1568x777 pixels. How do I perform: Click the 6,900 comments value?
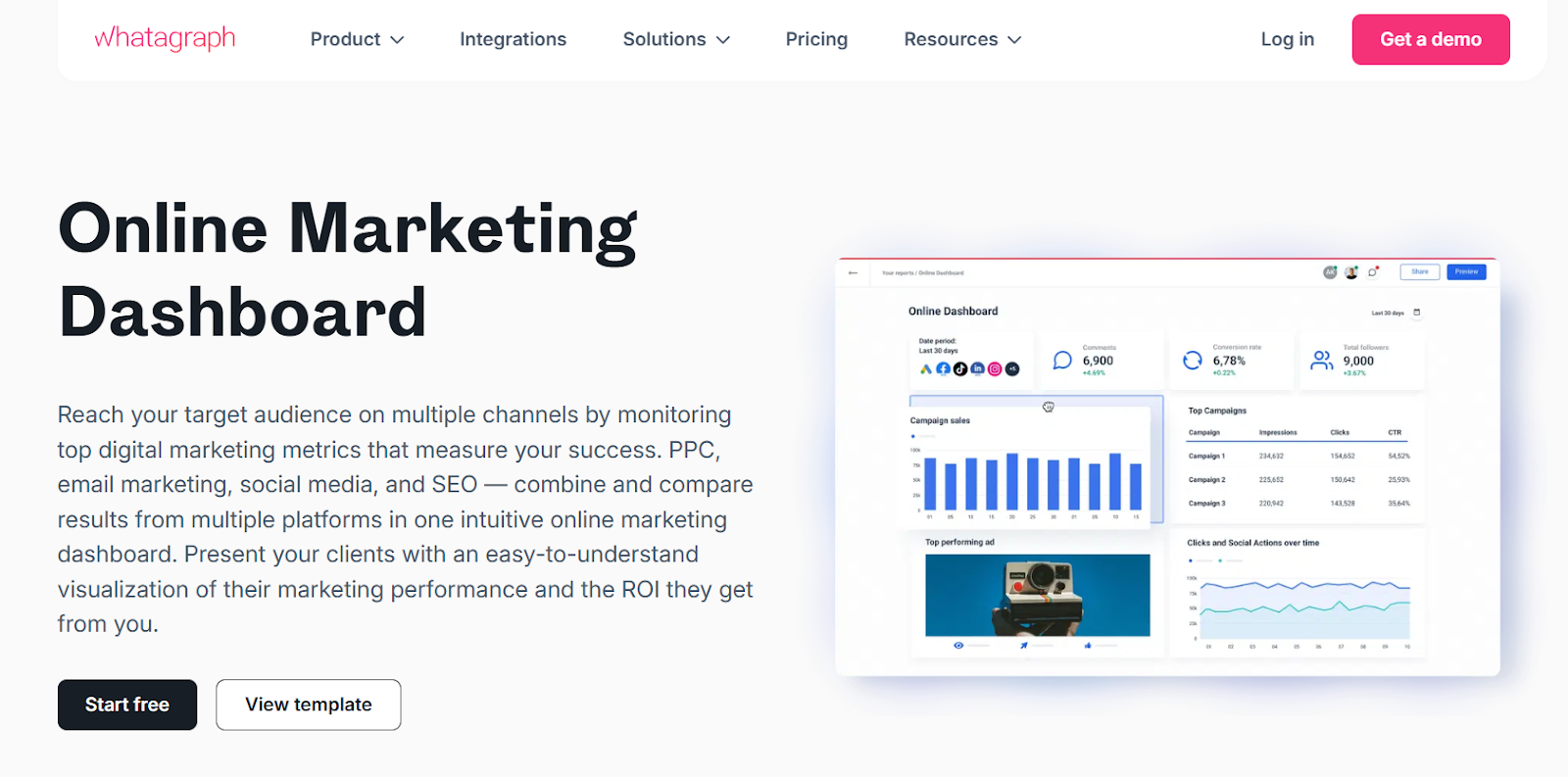(1098, 361)
